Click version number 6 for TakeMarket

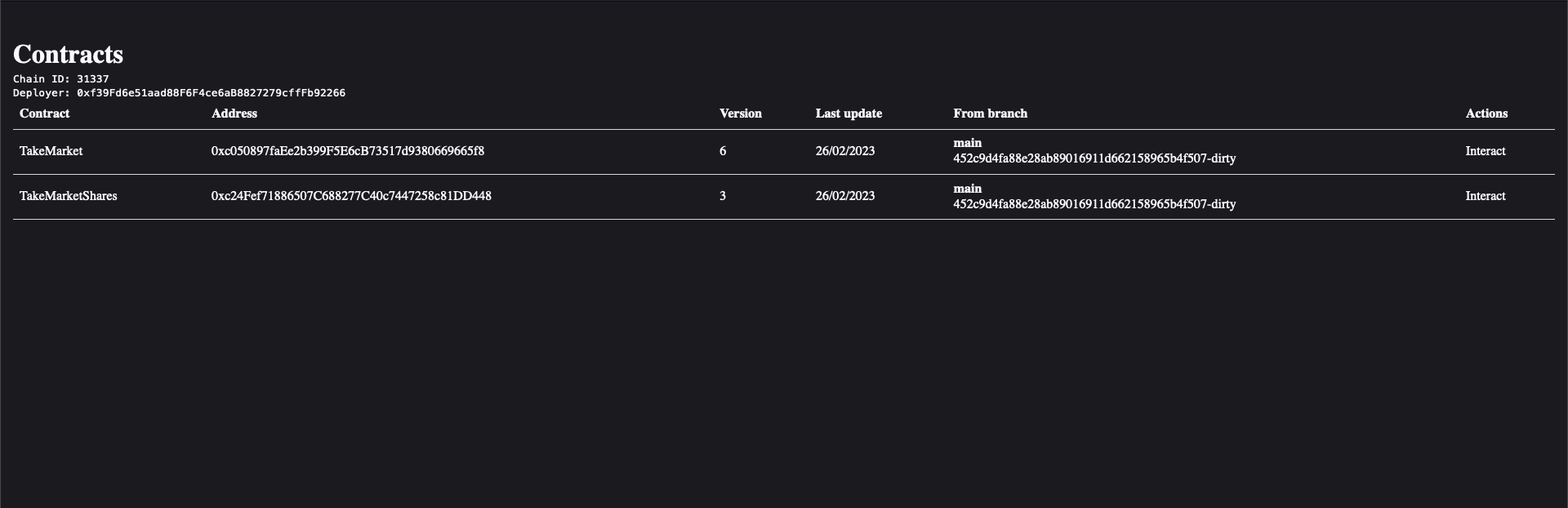click(x=723, y=151)
